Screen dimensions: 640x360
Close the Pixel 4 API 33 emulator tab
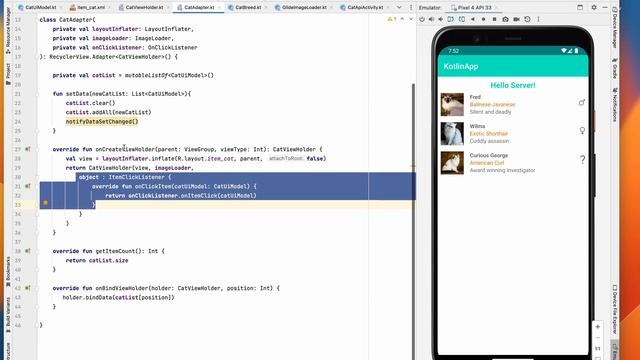497,7
